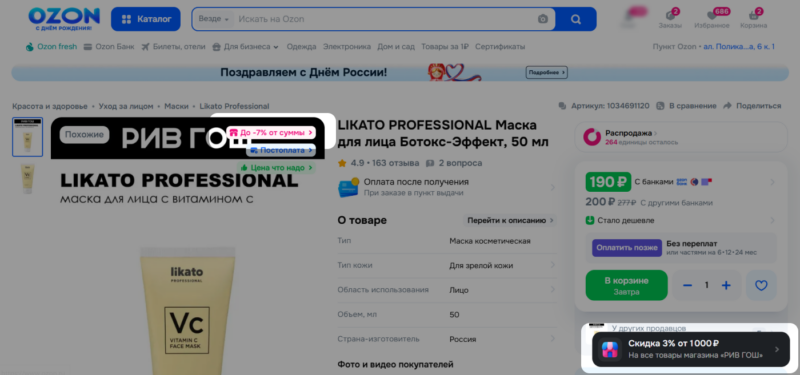Expand Область использования attribute chevron

(553, 290)
